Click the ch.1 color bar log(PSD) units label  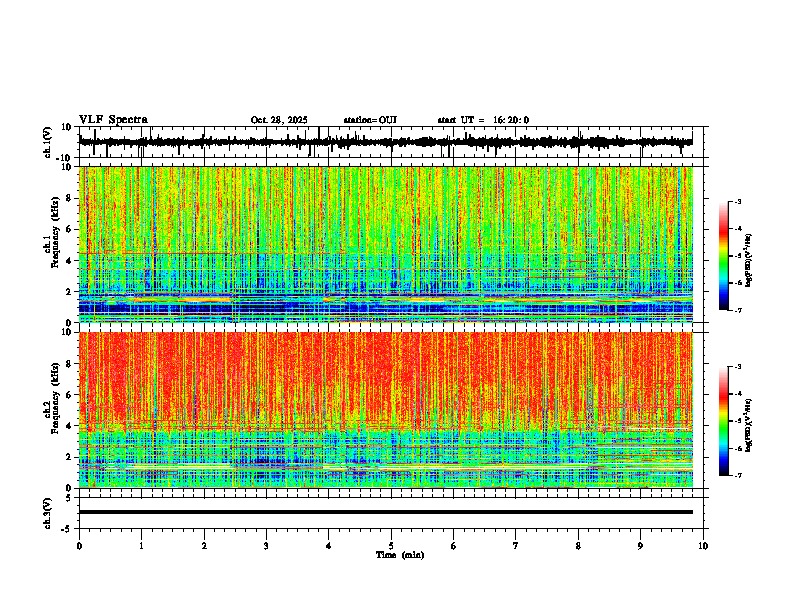(x=749, y=261)
